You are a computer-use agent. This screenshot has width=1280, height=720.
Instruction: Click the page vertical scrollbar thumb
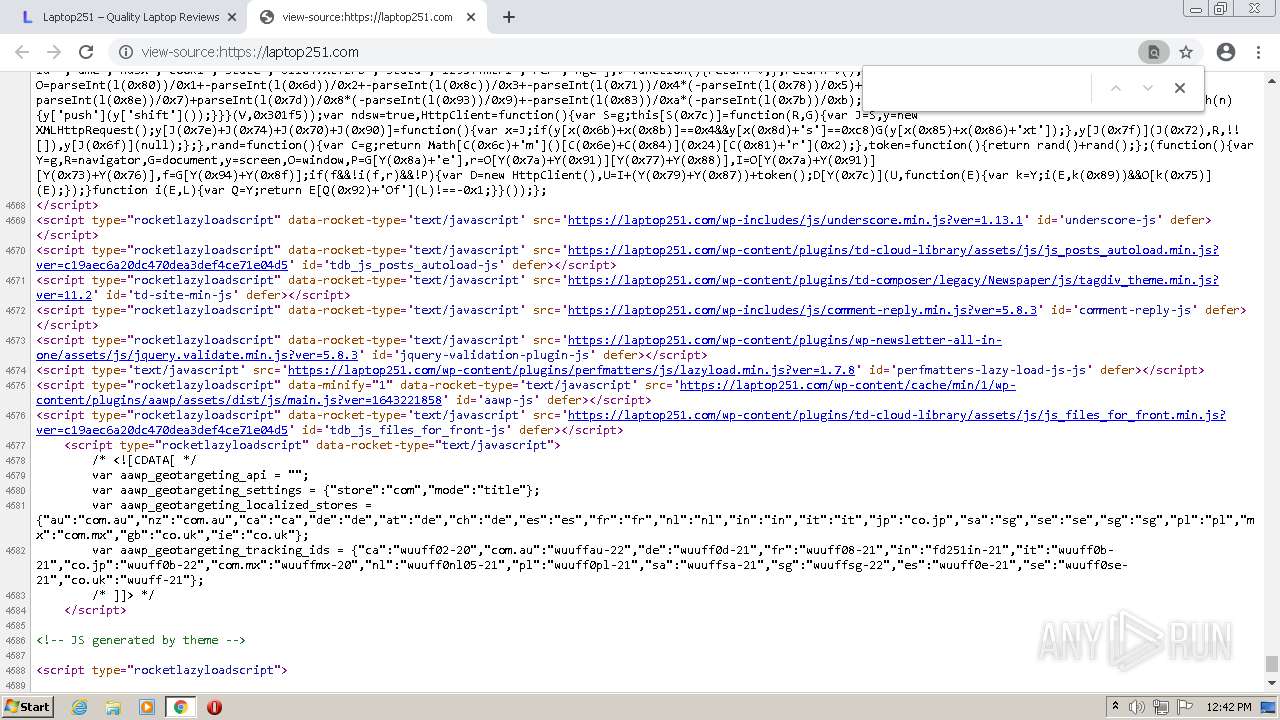pyautogui.click(x=1271, y=664)
